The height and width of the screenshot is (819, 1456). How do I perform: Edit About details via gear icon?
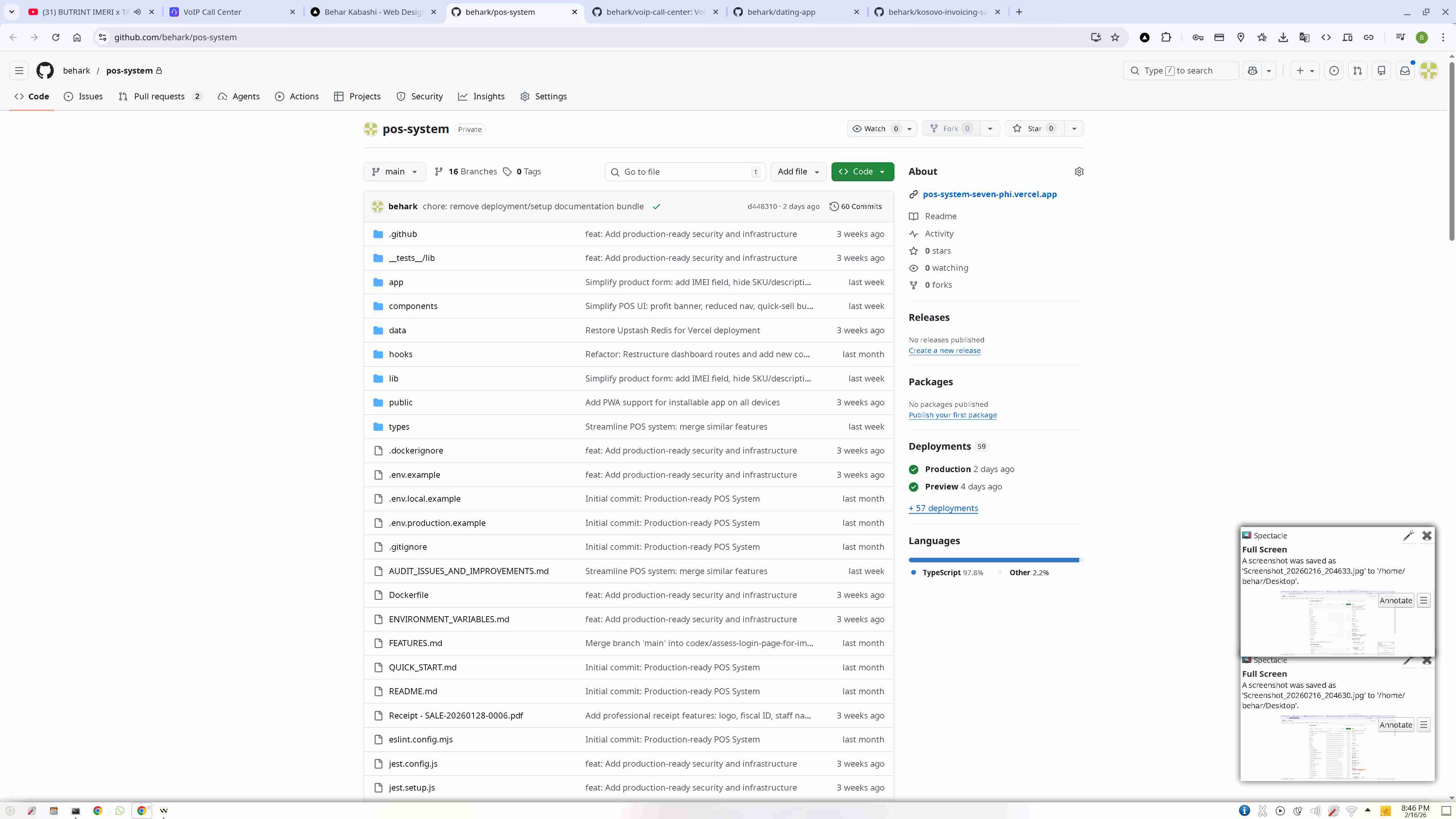click(x=1079, y=171)
